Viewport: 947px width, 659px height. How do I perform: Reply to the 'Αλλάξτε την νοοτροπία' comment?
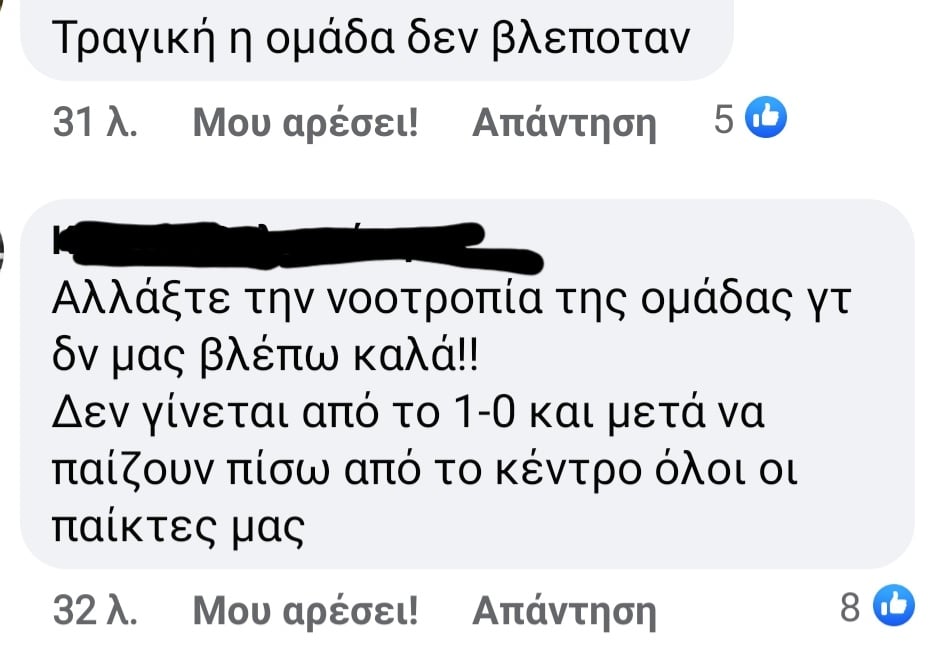pyautogui.click(x=564, y=611)
